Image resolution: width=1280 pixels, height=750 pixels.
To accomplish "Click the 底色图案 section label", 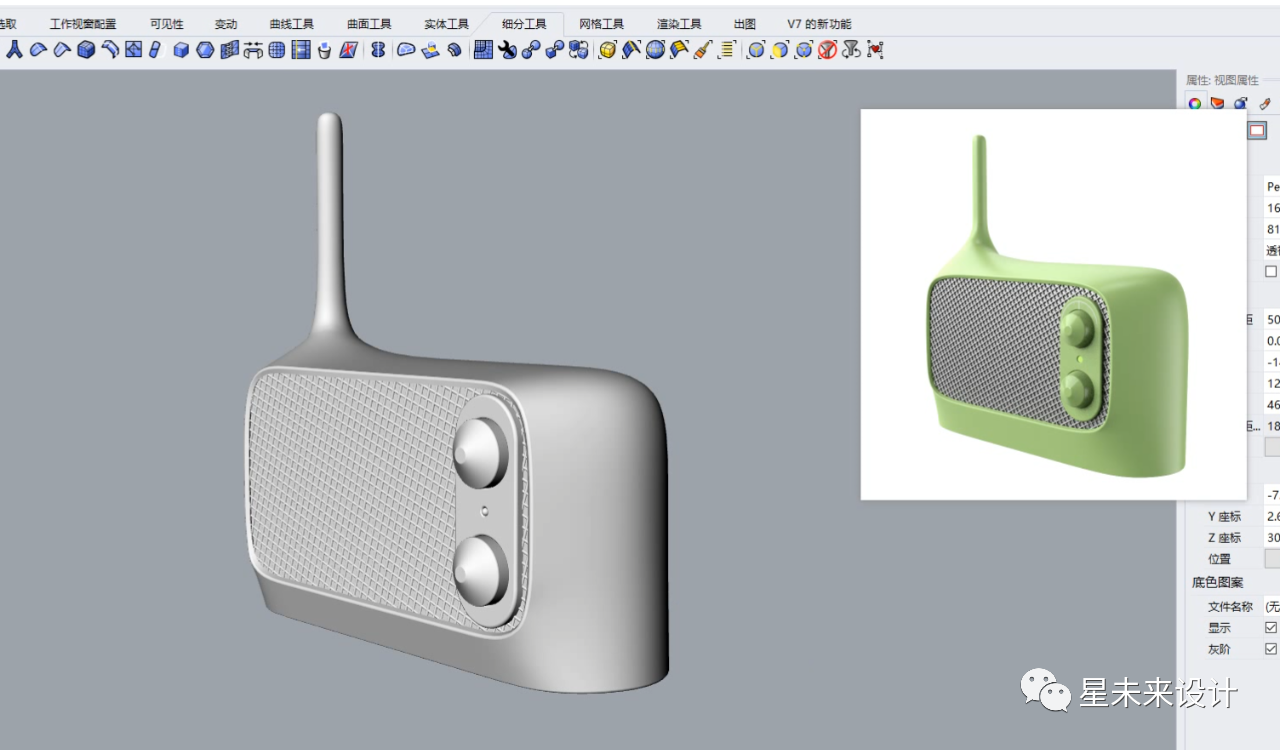I will (x=1218, y=582).
